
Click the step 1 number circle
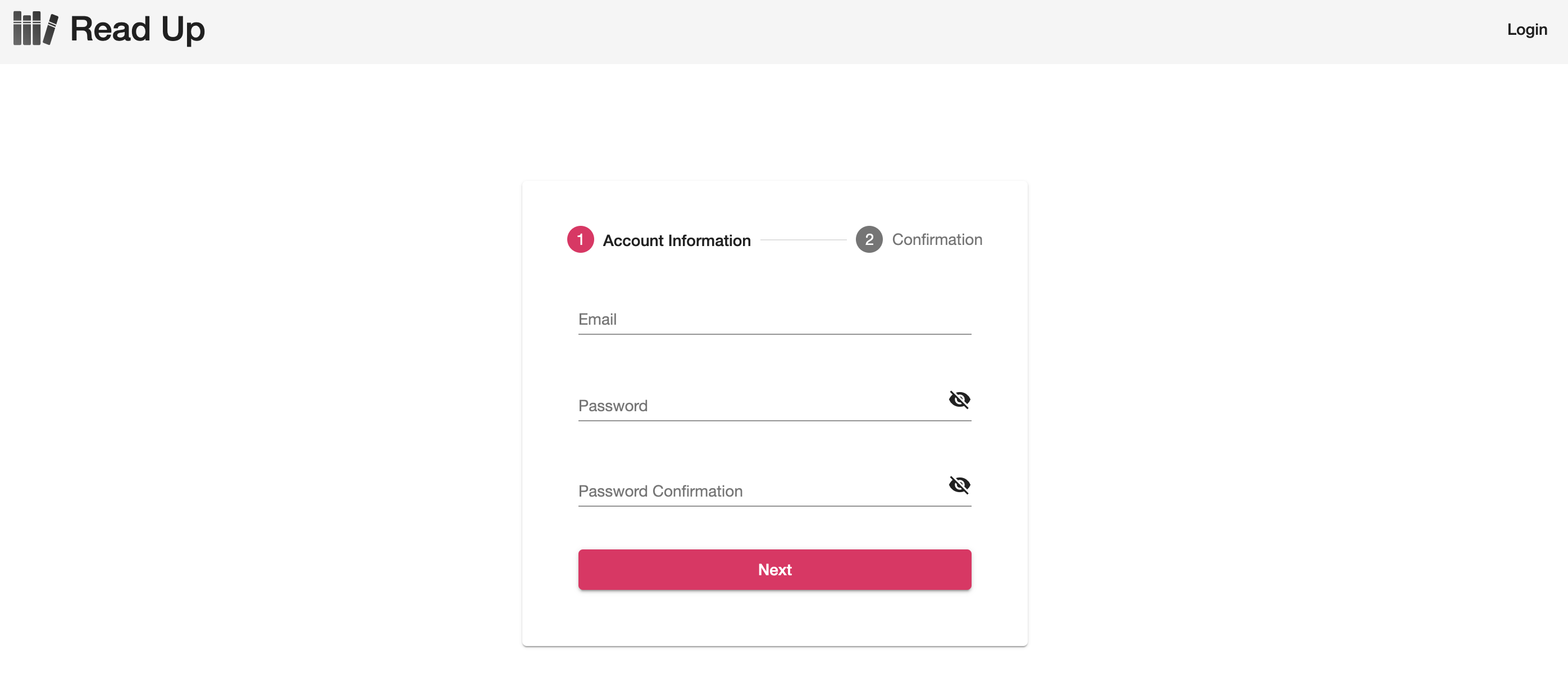[580, 239]
